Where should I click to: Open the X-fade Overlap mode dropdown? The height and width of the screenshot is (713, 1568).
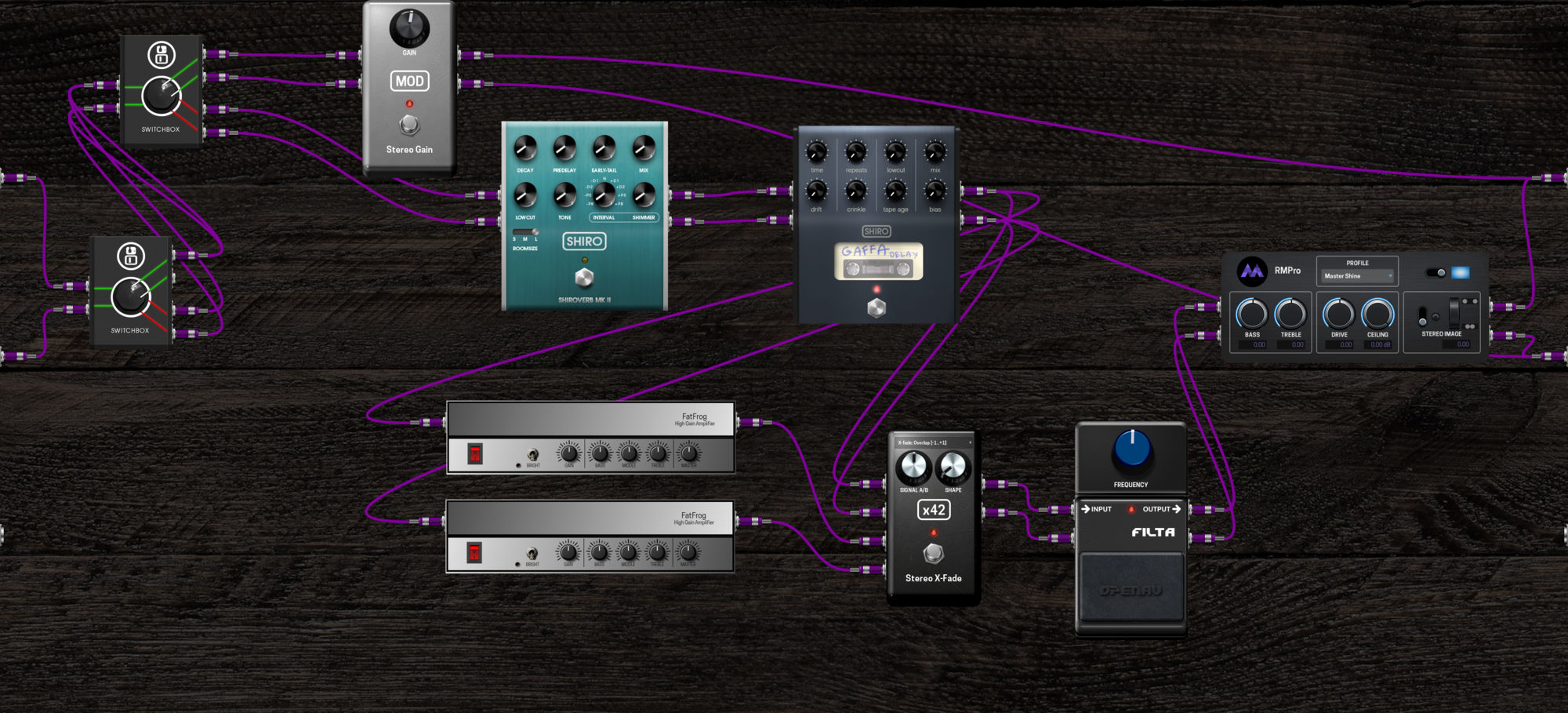click(x=934, y=442)
